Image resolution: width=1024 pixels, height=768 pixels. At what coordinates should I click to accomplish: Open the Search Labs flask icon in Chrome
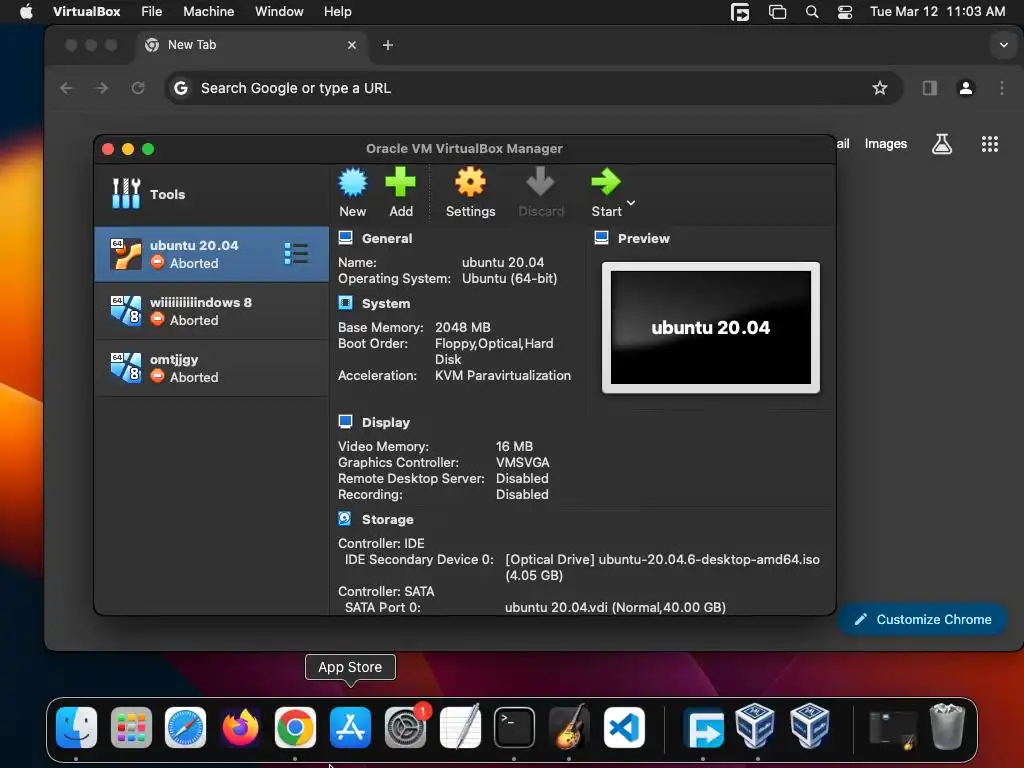click(942, 144)
